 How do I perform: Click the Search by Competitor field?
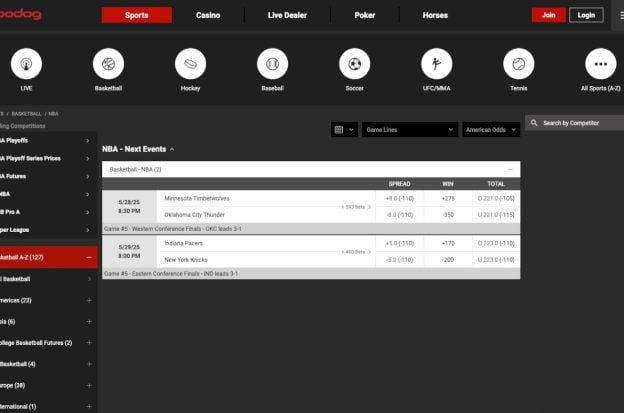pos(578,123)
